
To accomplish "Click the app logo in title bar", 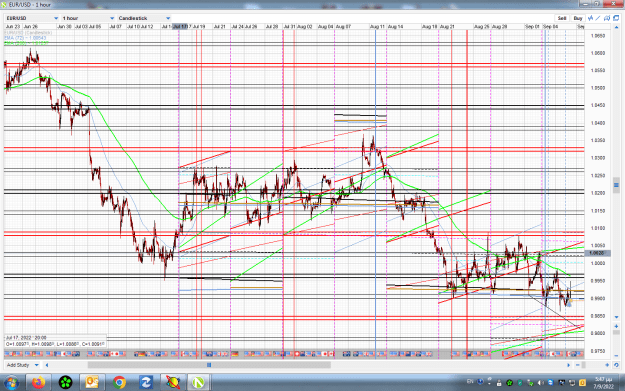I will (x=3, y=5).
